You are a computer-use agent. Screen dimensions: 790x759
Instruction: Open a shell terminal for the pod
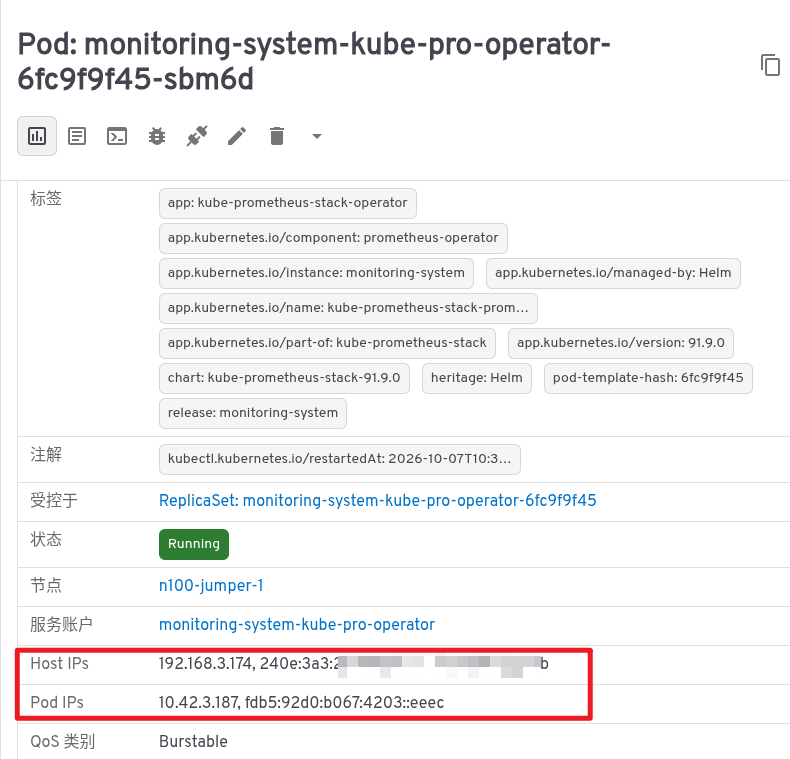(x=117, y=136)
